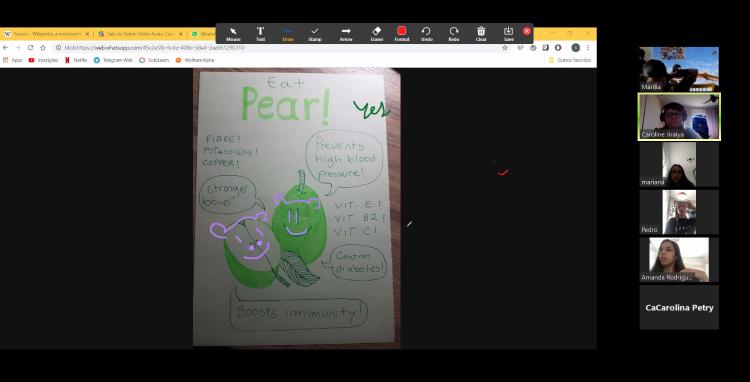Select mariana's video thumbnail
750x382 pixels.
coord(679,164)
